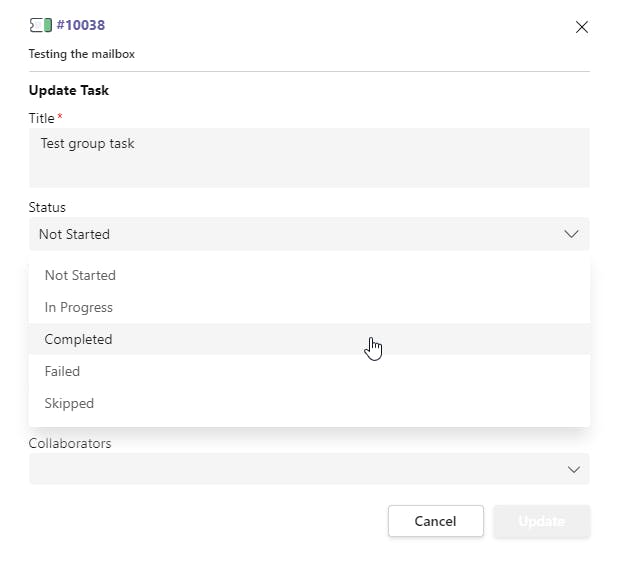
Task: Click the Update Task heading
Action: click(69, 90)
